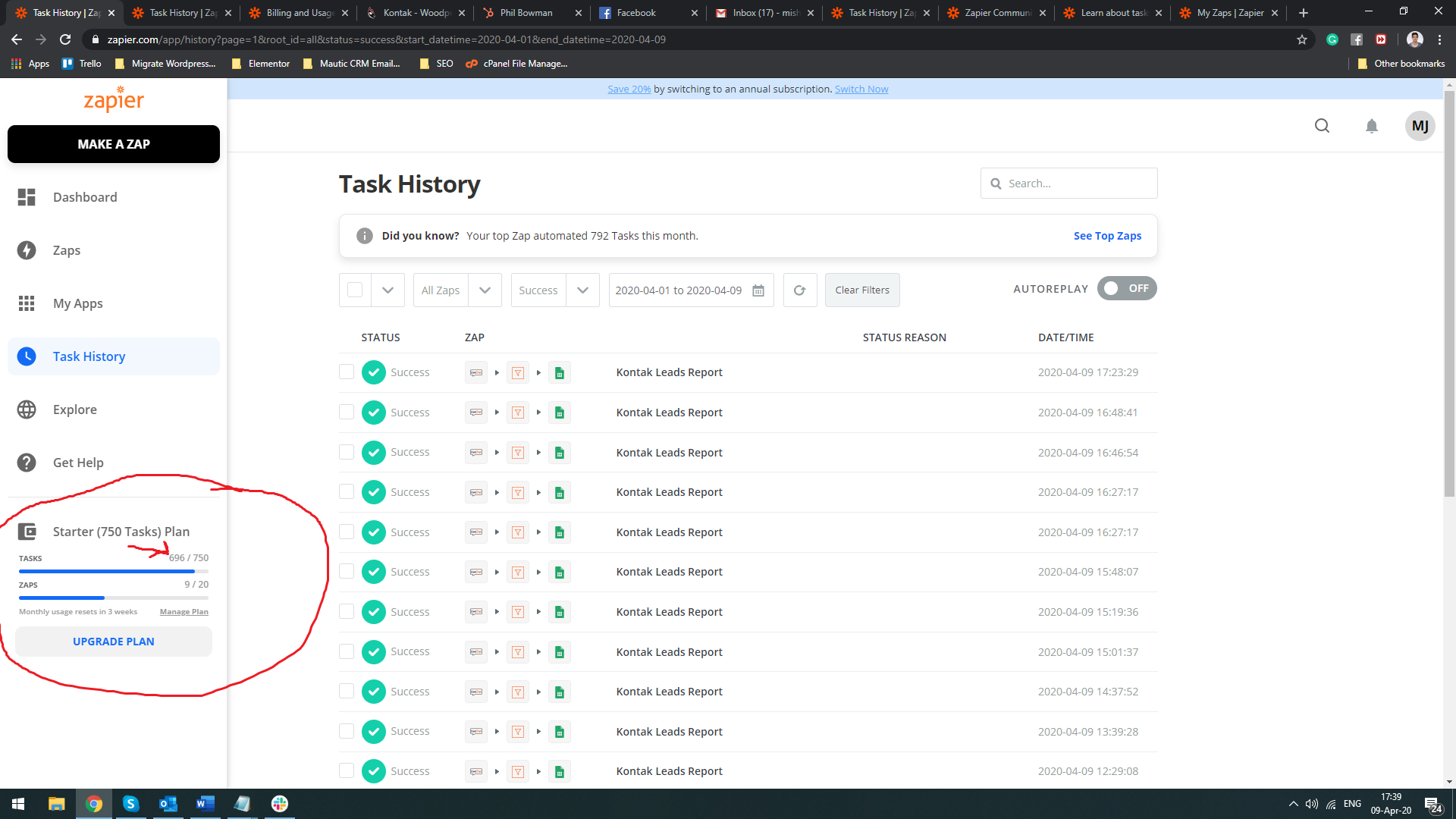Viewport: 1456px width, 819px height.
Task: Open Get Help in sidebar
Action: tap(114, 463)
